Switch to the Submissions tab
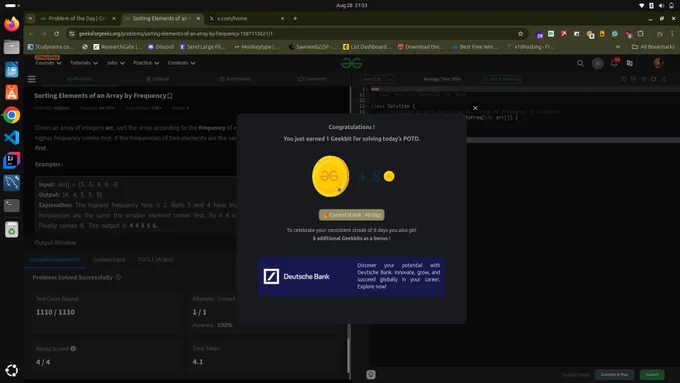The width and height of the screenshot is (680, 383). pyautogui.click(x=235, y=79)
